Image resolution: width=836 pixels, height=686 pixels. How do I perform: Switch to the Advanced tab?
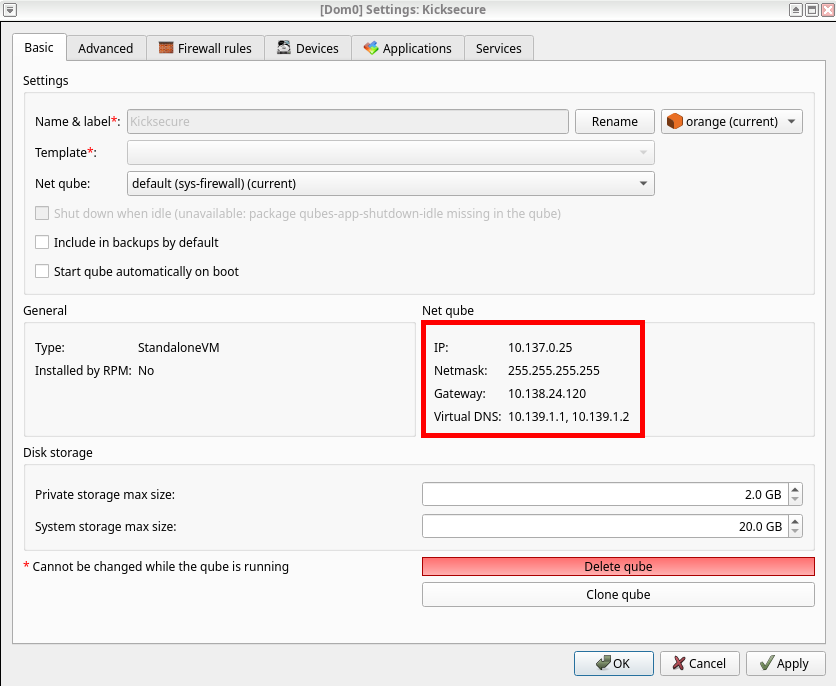[105, 48]
